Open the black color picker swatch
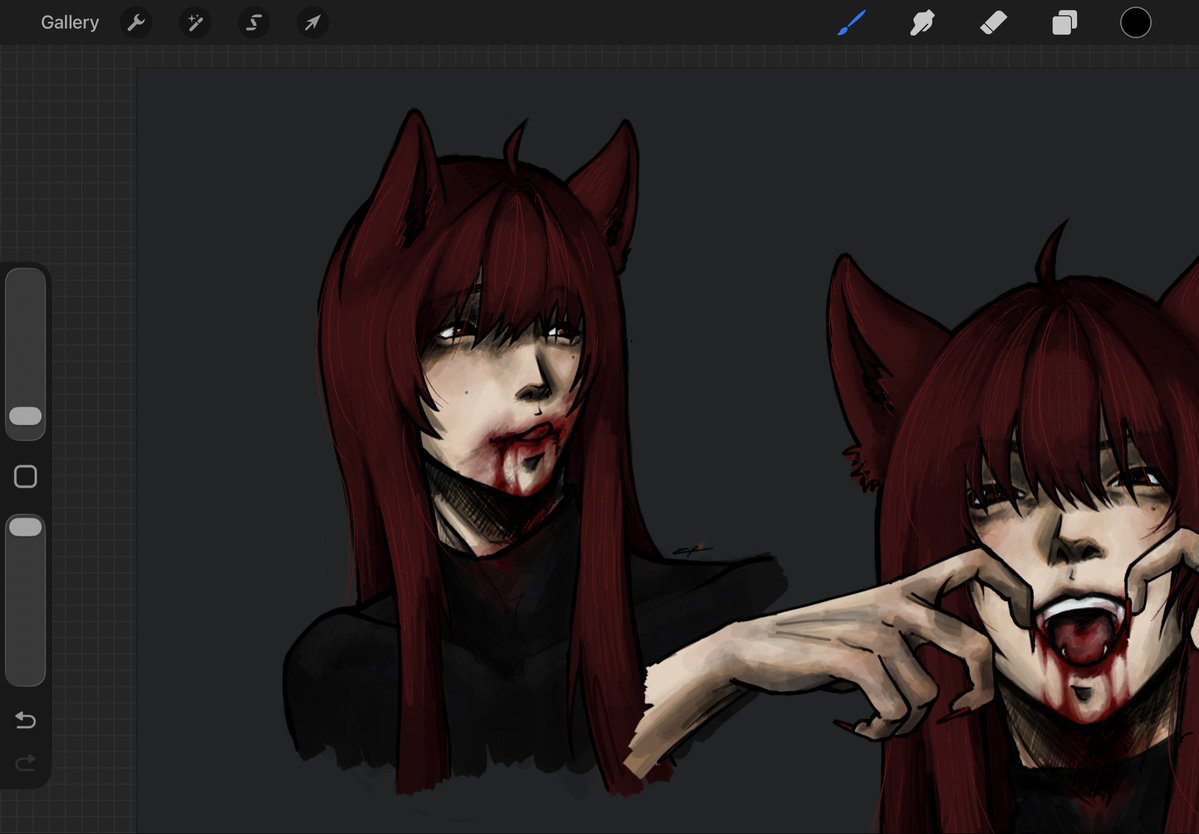Viewport: 1199px width, 834px height. tap(1136, 22)
